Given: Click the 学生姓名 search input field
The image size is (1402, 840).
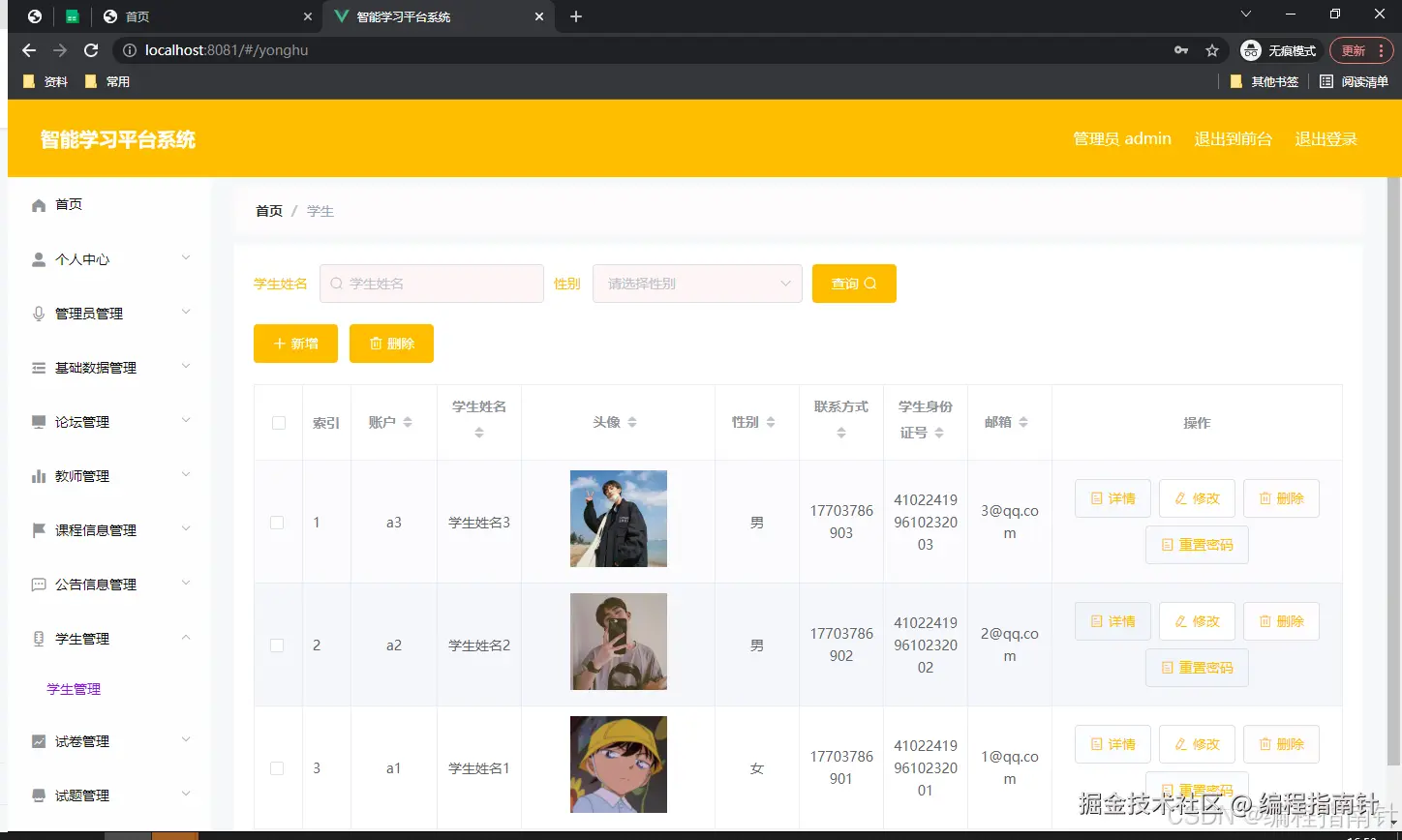Looking at the screenshot, I should tap(432, 284).
